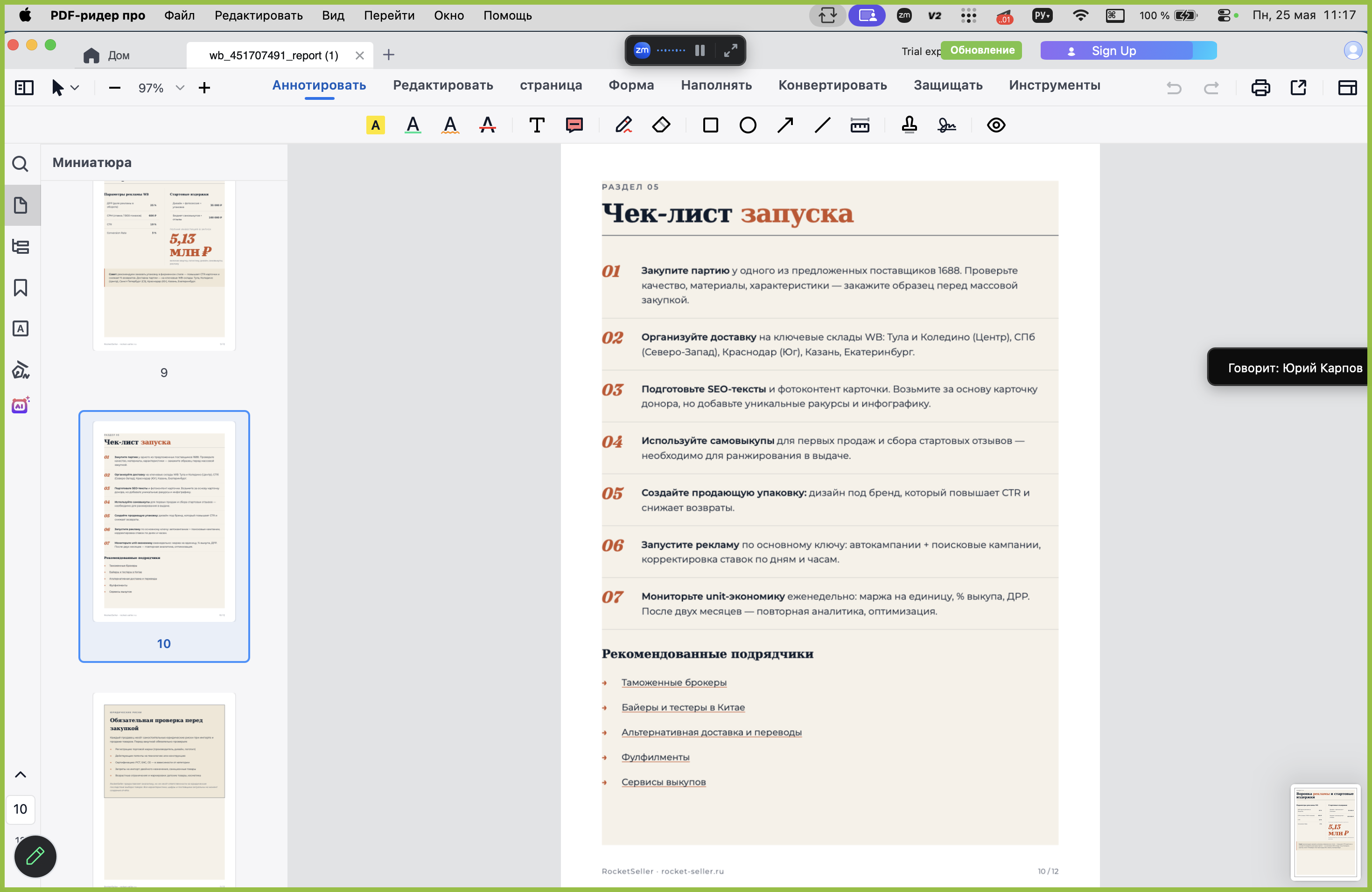Viewport: 1372px width, 892px height.
Task: Select the straight line tool
Action: tap(823, 125)
